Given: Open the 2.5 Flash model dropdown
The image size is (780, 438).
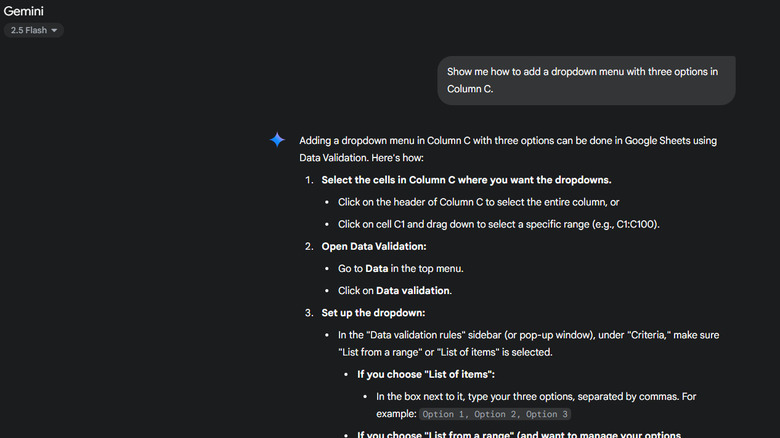Looking at the screenshot, I should coord(35,30).
